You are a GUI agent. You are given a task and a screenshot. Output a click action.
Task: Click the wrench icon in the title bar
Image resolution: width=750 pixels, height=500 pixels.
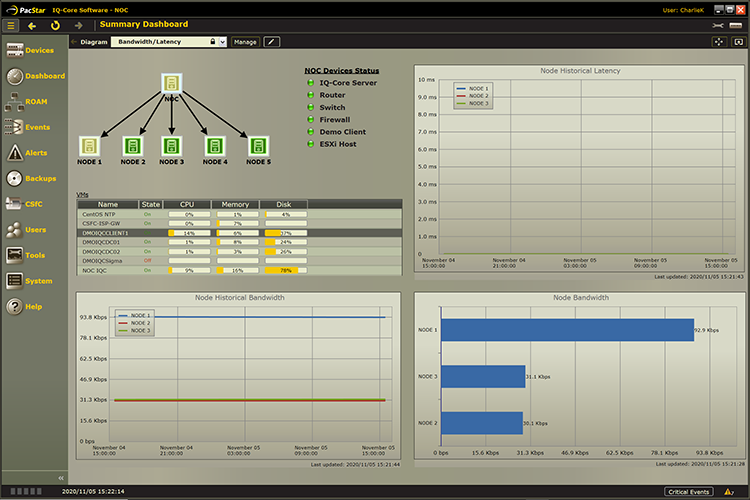tap(718, 25)
